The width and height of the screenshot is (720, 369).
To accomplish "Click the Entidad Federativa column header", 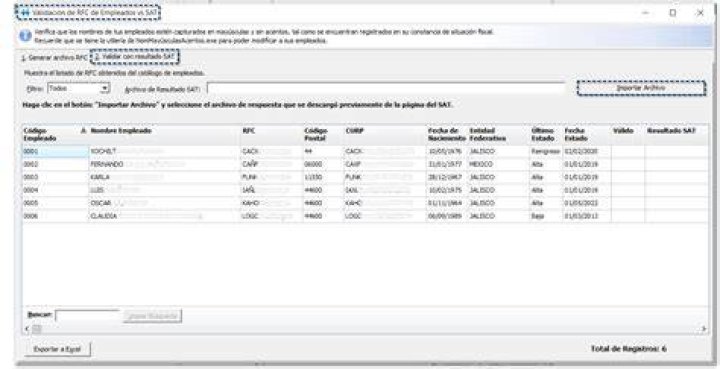I will pyautogui.click(x=498, y=134).
